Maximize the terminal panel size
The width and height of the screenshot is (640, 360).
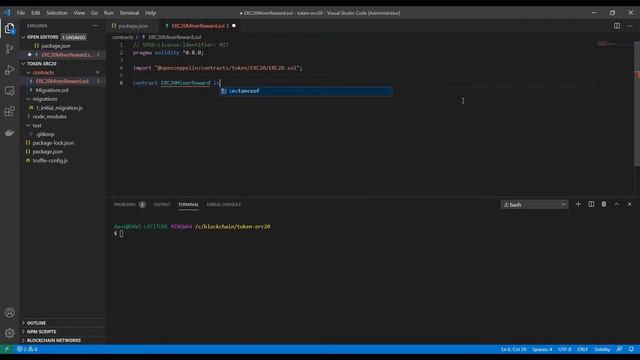click(x=617, y=204)
